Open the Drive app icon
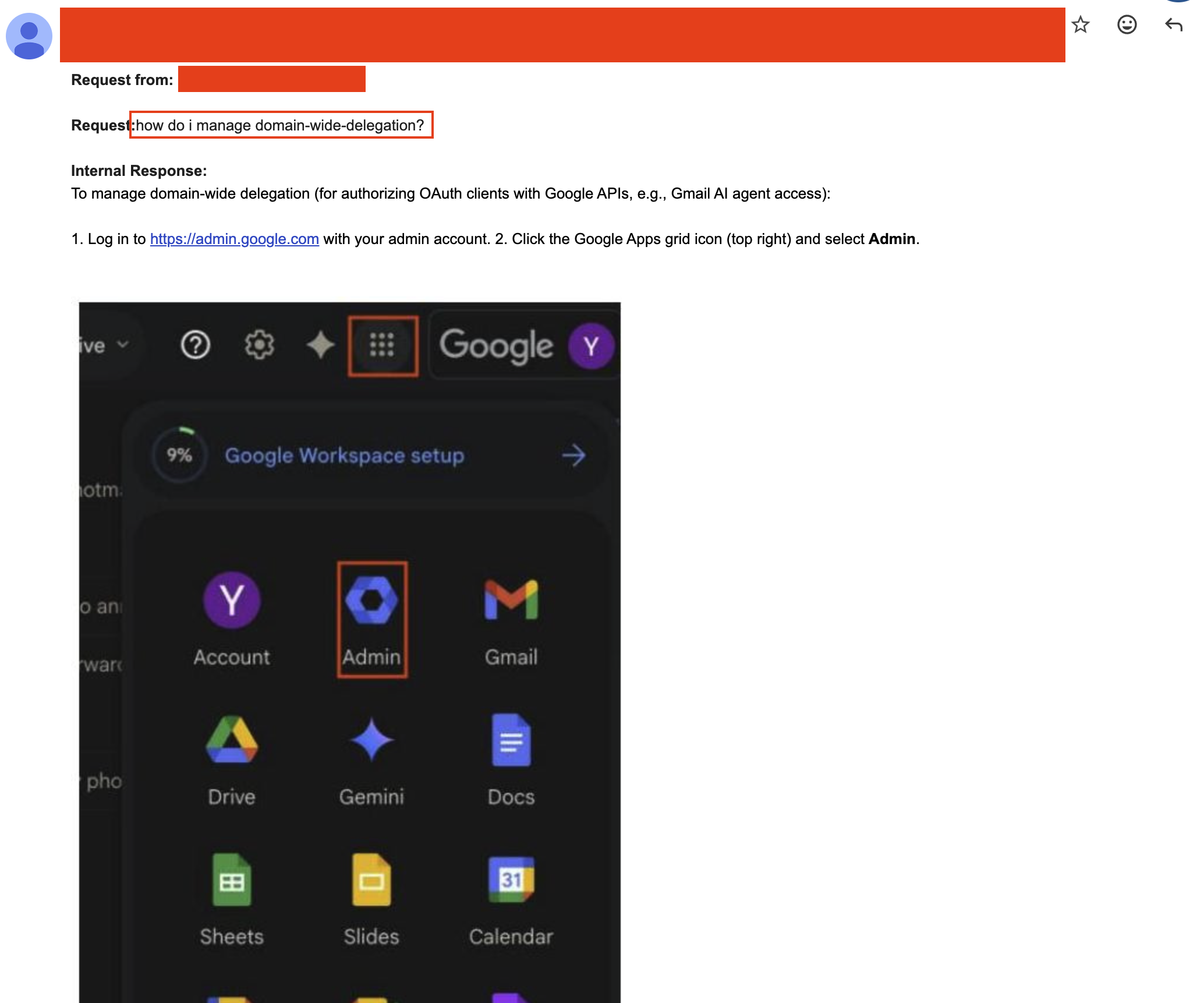The image size is (1204, 1003). 232,740
